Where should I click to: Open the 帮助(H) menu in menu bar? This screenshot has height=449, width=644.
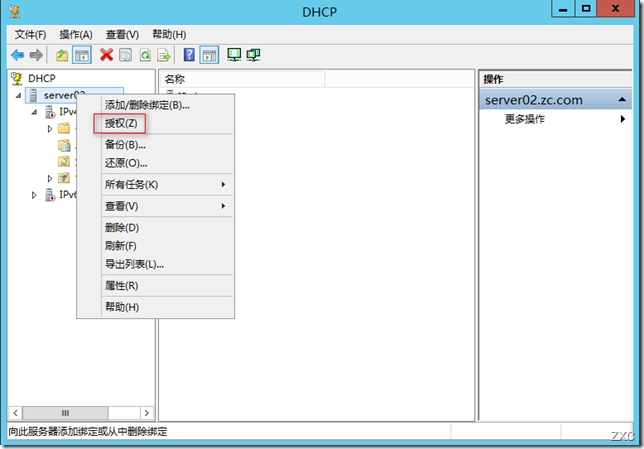(x=169, y=35)
